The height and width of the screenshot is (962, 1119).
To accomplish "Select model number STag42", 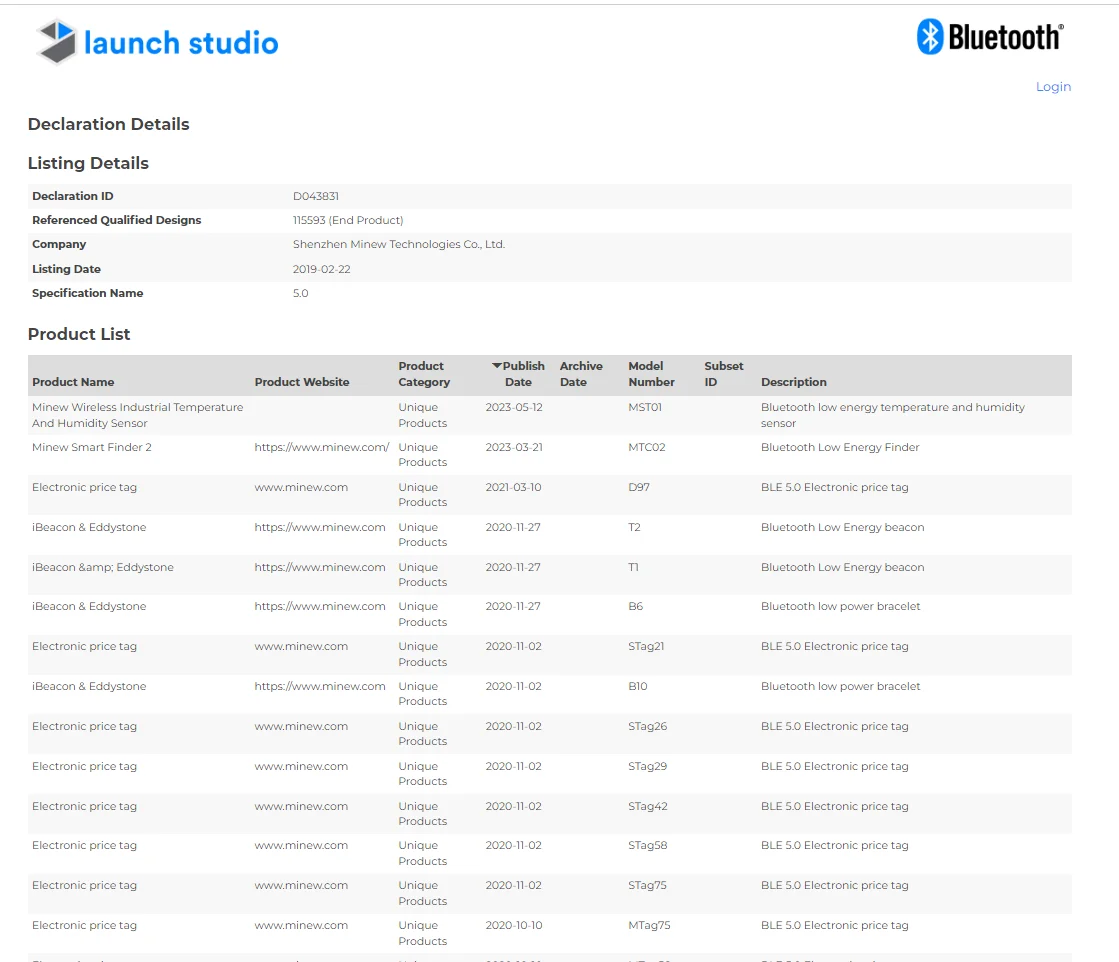I will coord(647,806).
